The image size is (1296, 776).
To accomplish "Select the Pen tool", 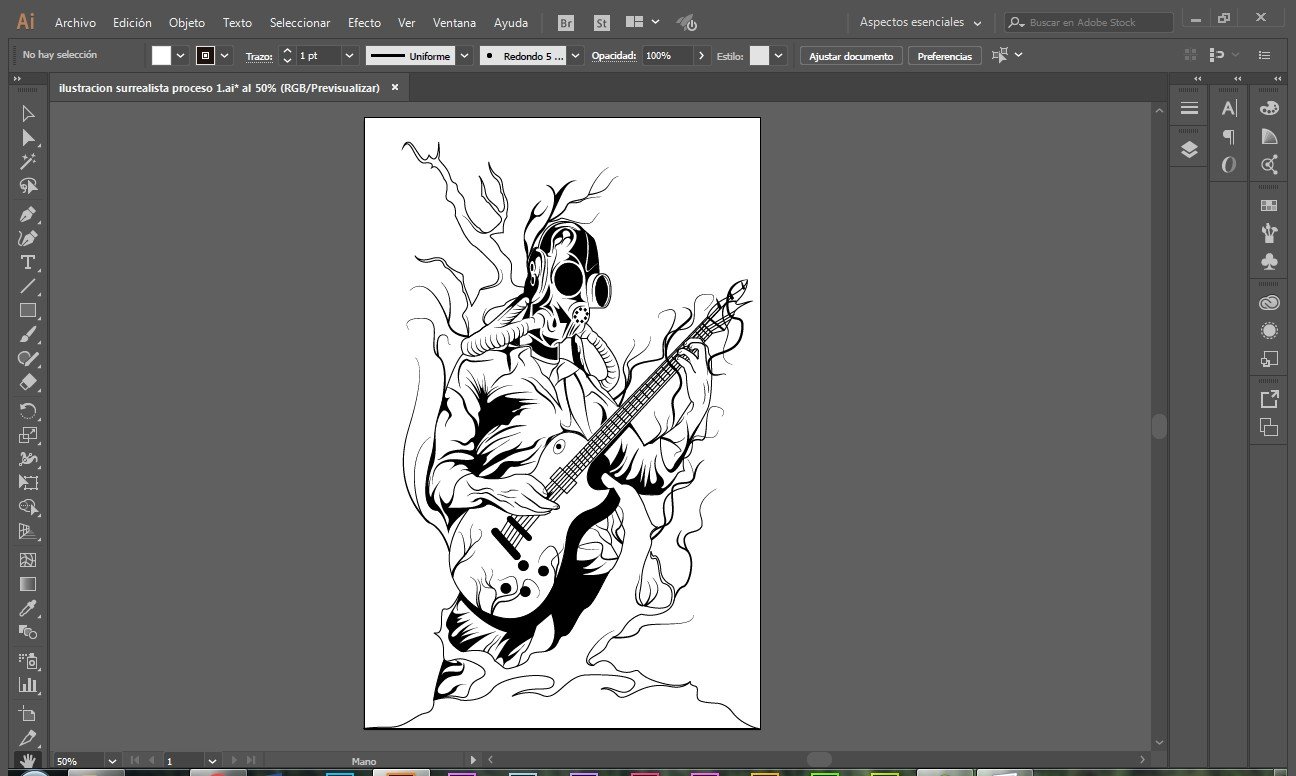I will (28, 214).
